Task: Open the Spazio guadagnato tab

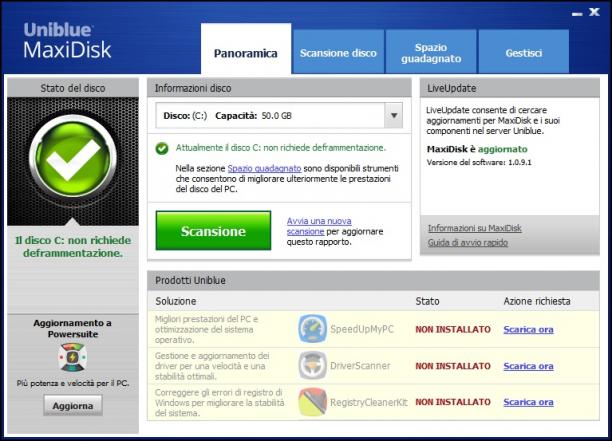Action: 431,52
